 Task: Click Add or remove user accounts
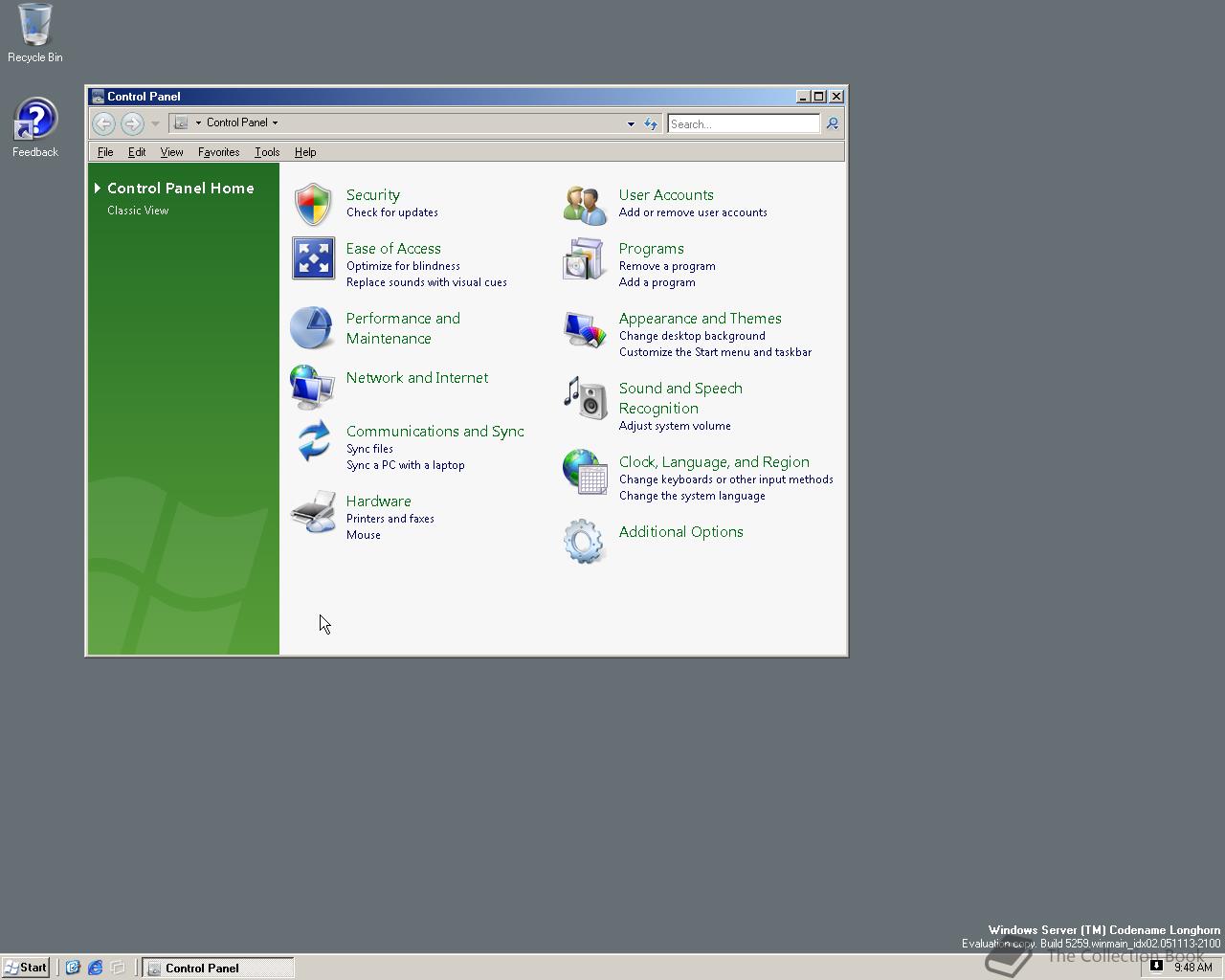point(693,212)
